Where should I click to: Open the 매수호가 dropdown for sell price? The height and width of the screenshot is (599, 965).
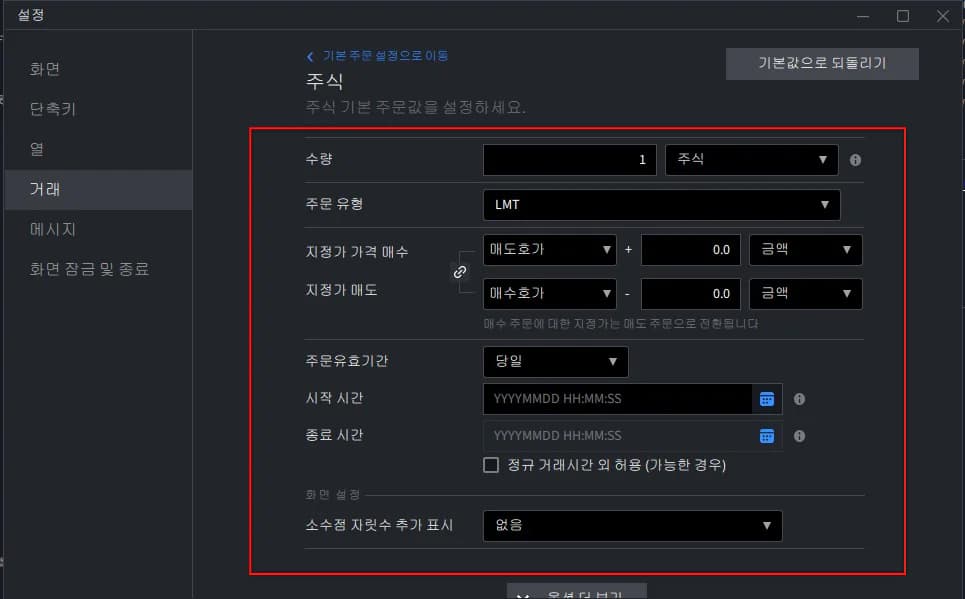(550, 294)
